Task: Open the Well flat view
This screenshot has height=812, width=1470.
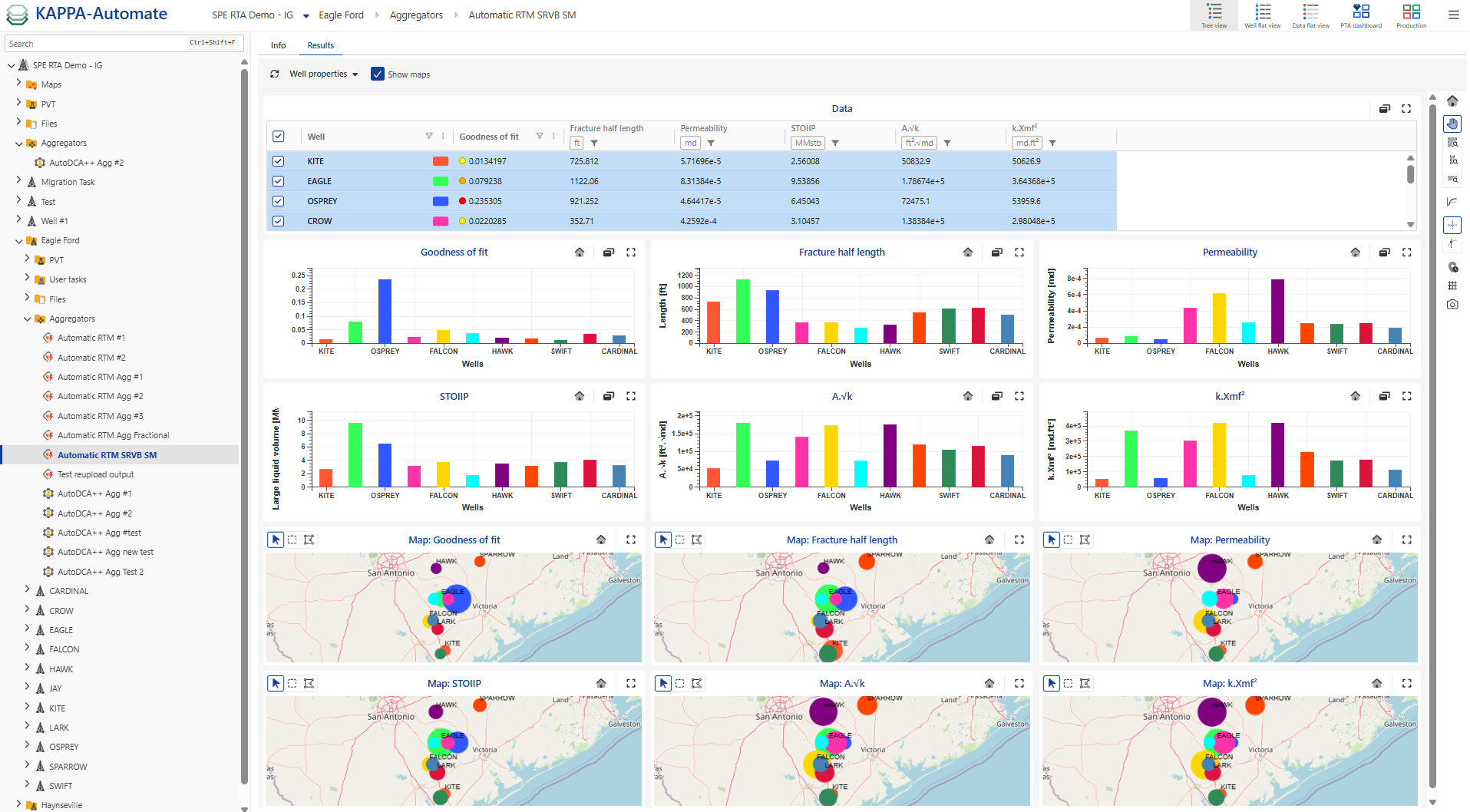Action: point(1262,15)
